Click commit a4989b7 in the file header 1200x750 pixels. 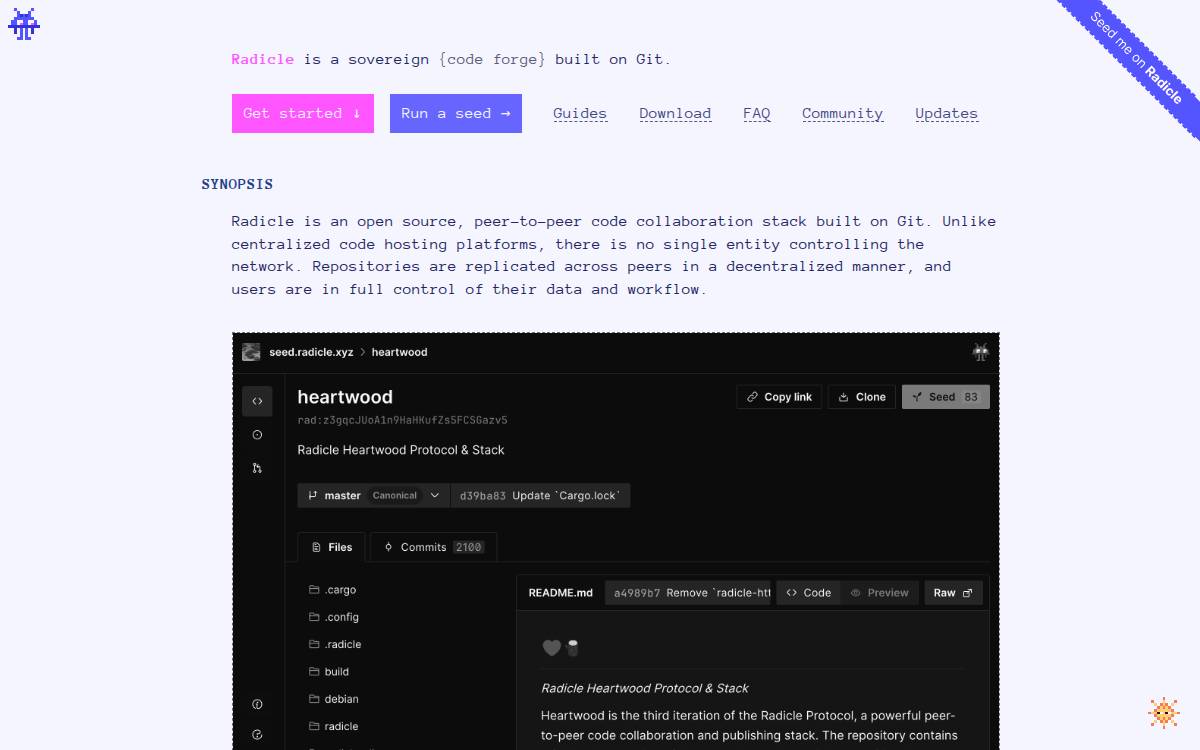tap(688, 593)
